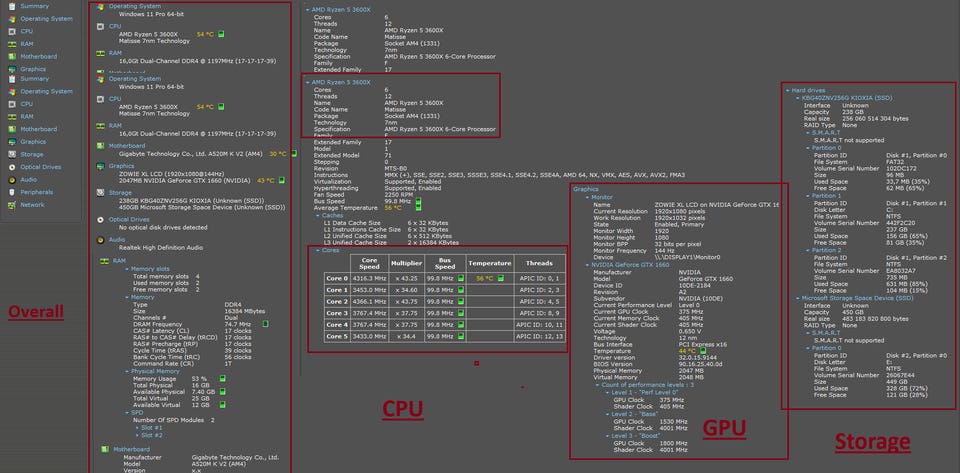This screenshot has width=960, height=473.
Task: Select the Volume Serial Number 442F2C20
Action: (x=902, y=223)
